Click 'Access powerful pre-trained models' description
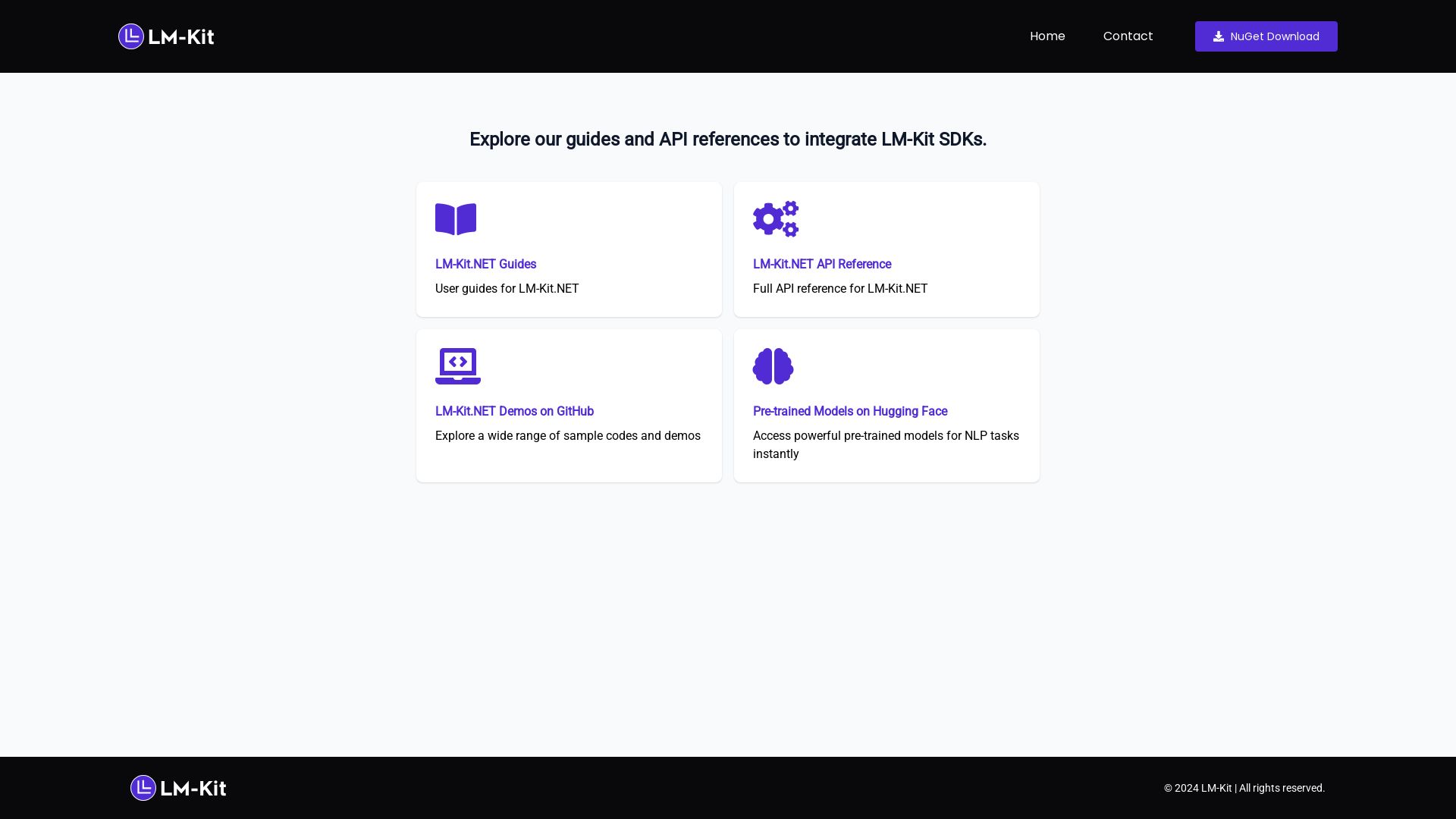The height and width of the screenshot is (819, 1456). click(x=886, y=444)
